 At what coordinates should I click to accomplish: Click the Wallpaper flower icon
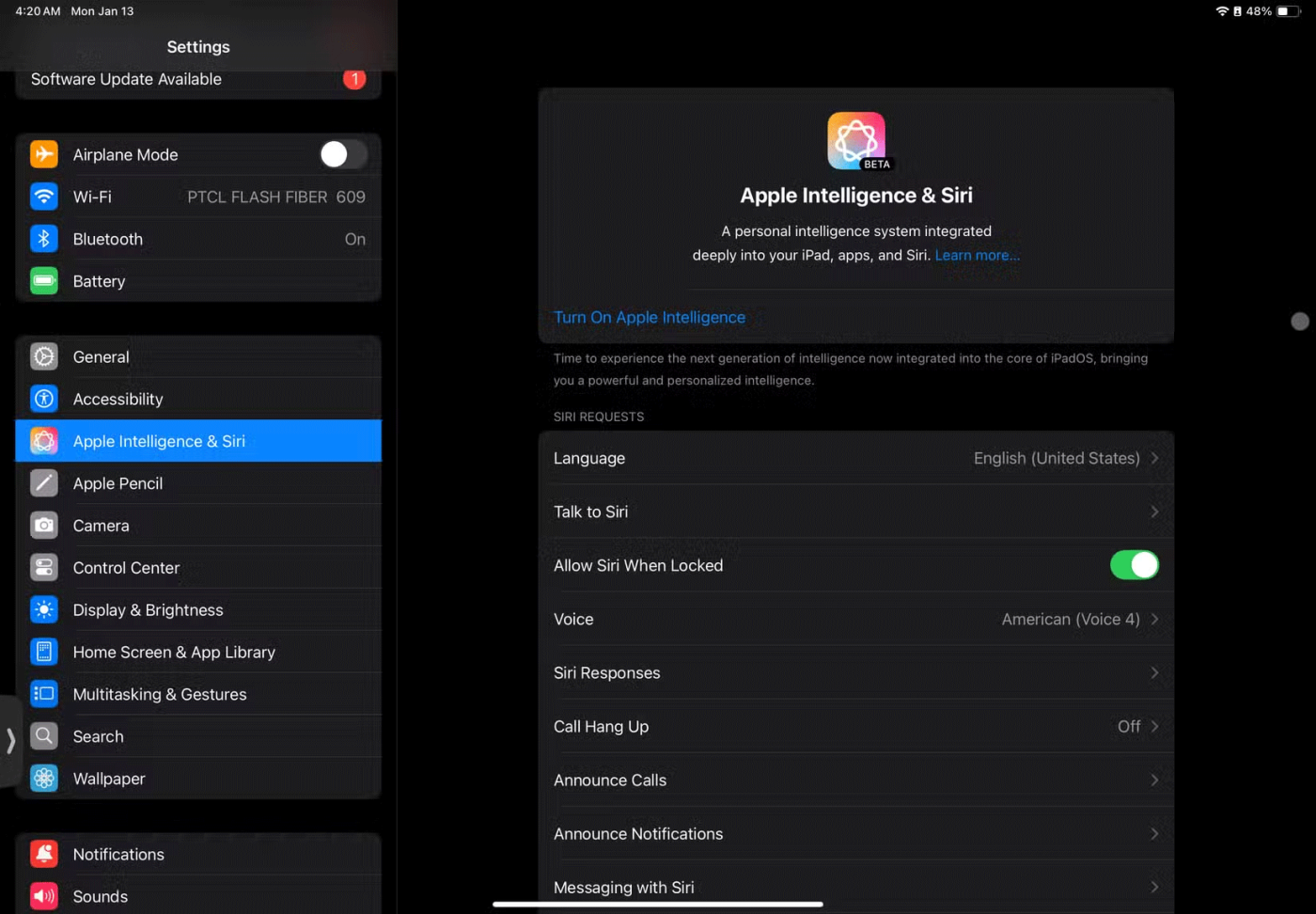[44, 779]
